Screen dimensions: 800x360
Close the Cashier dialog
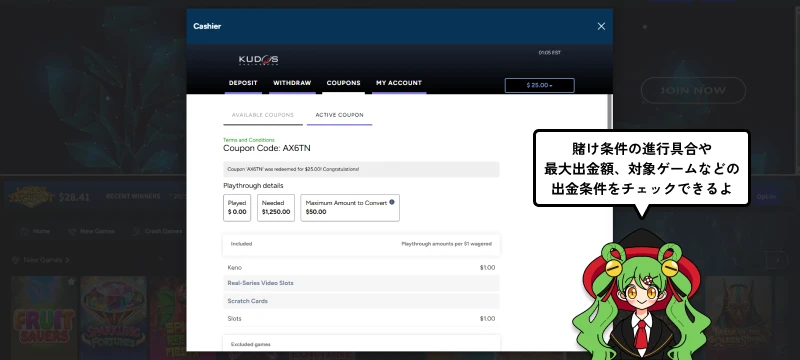pos(601,26)
